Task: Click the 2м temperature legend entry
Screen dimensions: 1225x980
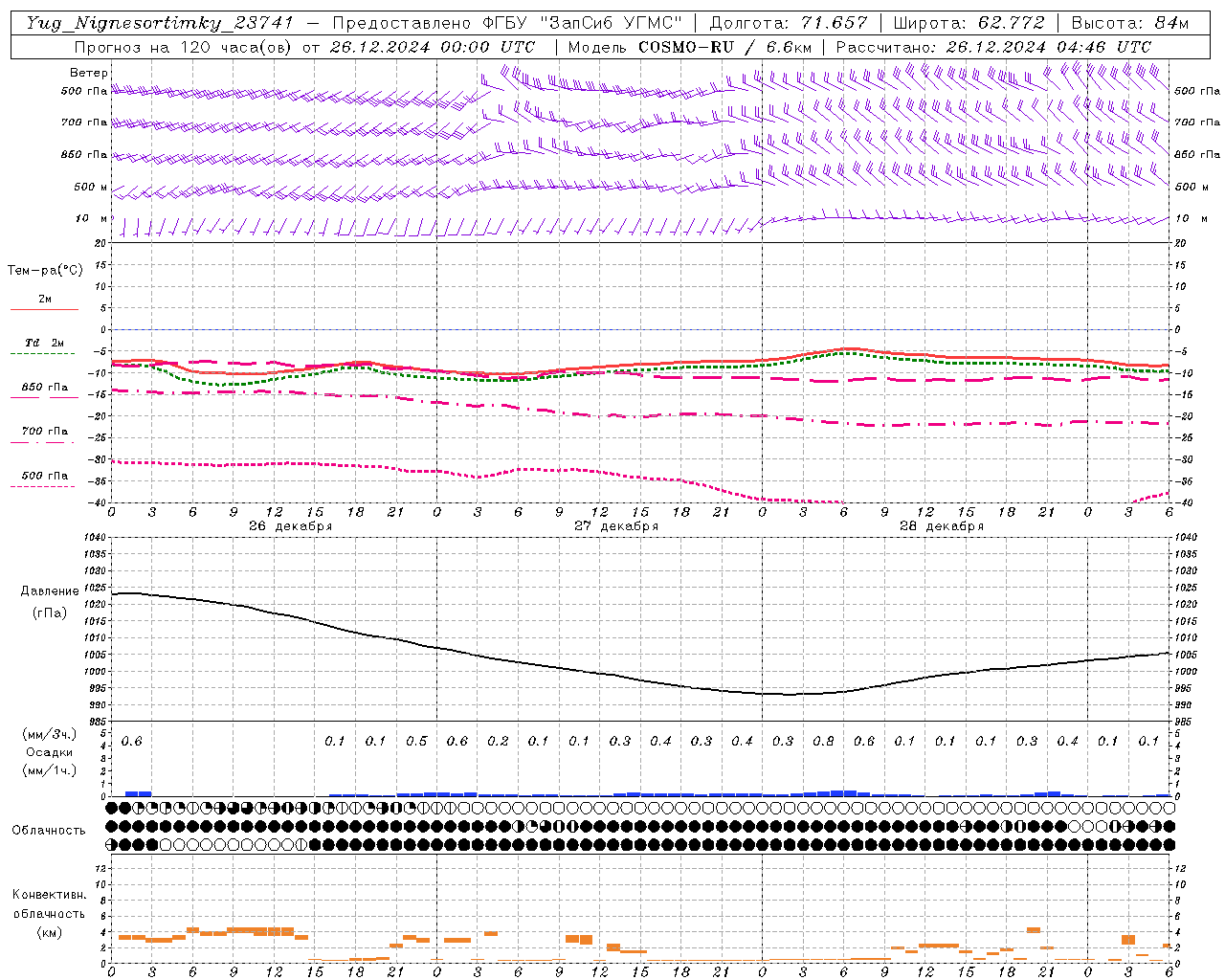Action: click(45, 300)
